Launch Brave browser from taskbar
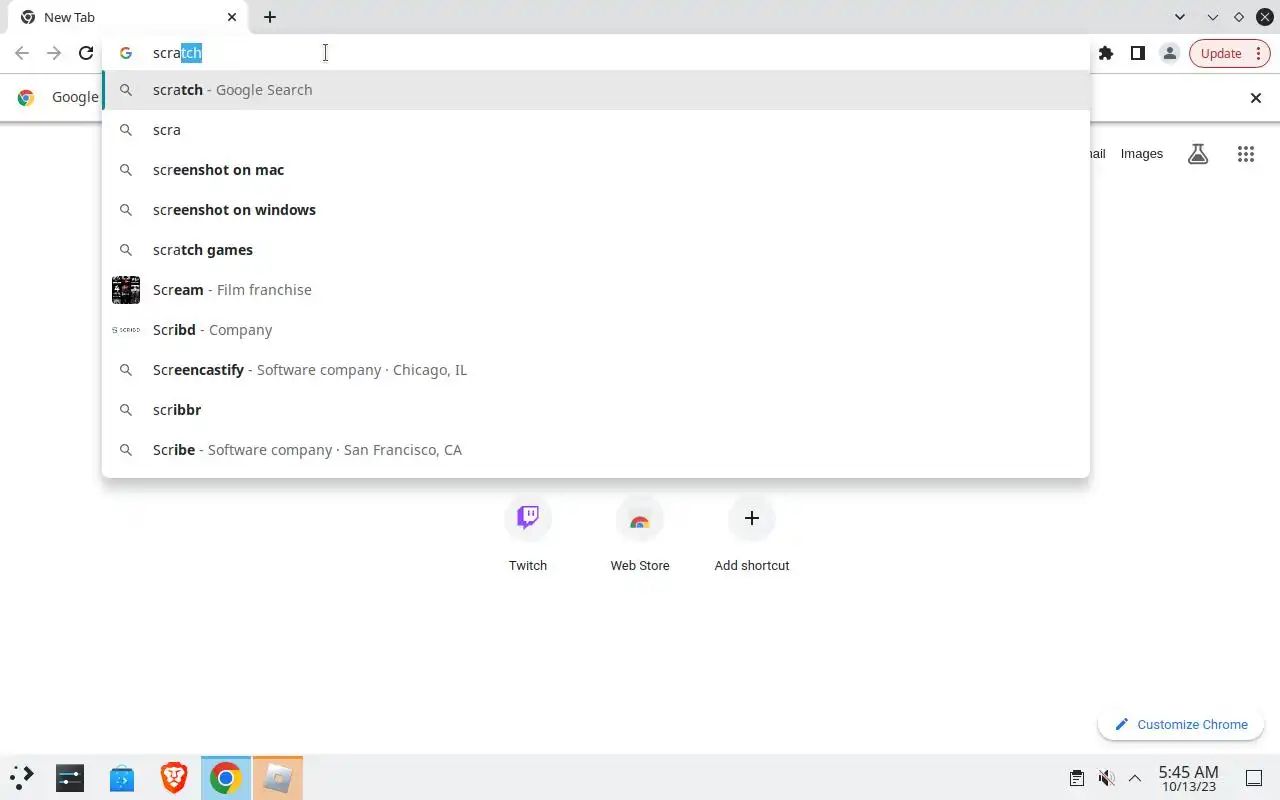1280x800 pixels. [174, 777]
